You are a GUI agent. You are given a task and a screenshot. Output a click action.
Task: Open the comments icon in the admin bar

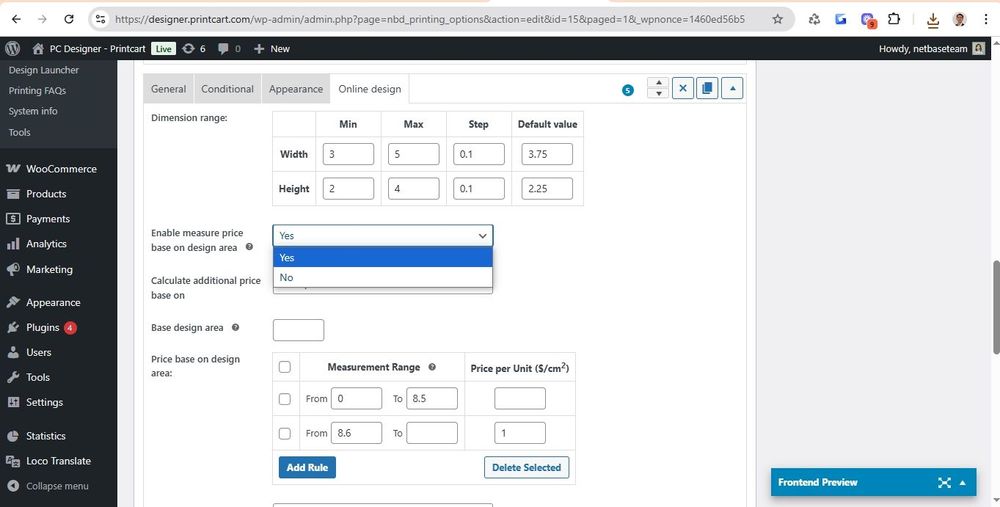pyautogui.click(x=228, y=48)
